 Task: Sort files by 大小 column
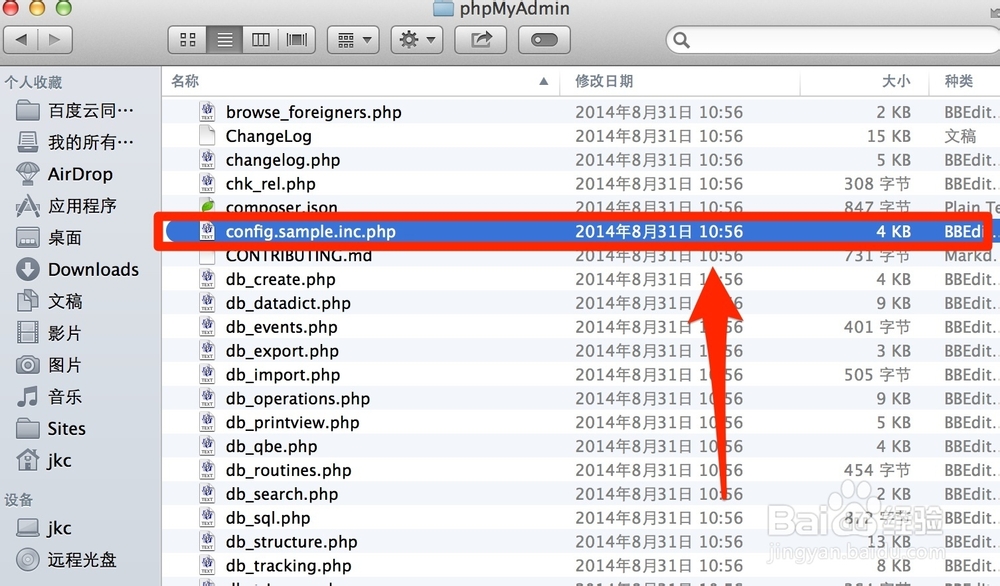tap(864, 81)
